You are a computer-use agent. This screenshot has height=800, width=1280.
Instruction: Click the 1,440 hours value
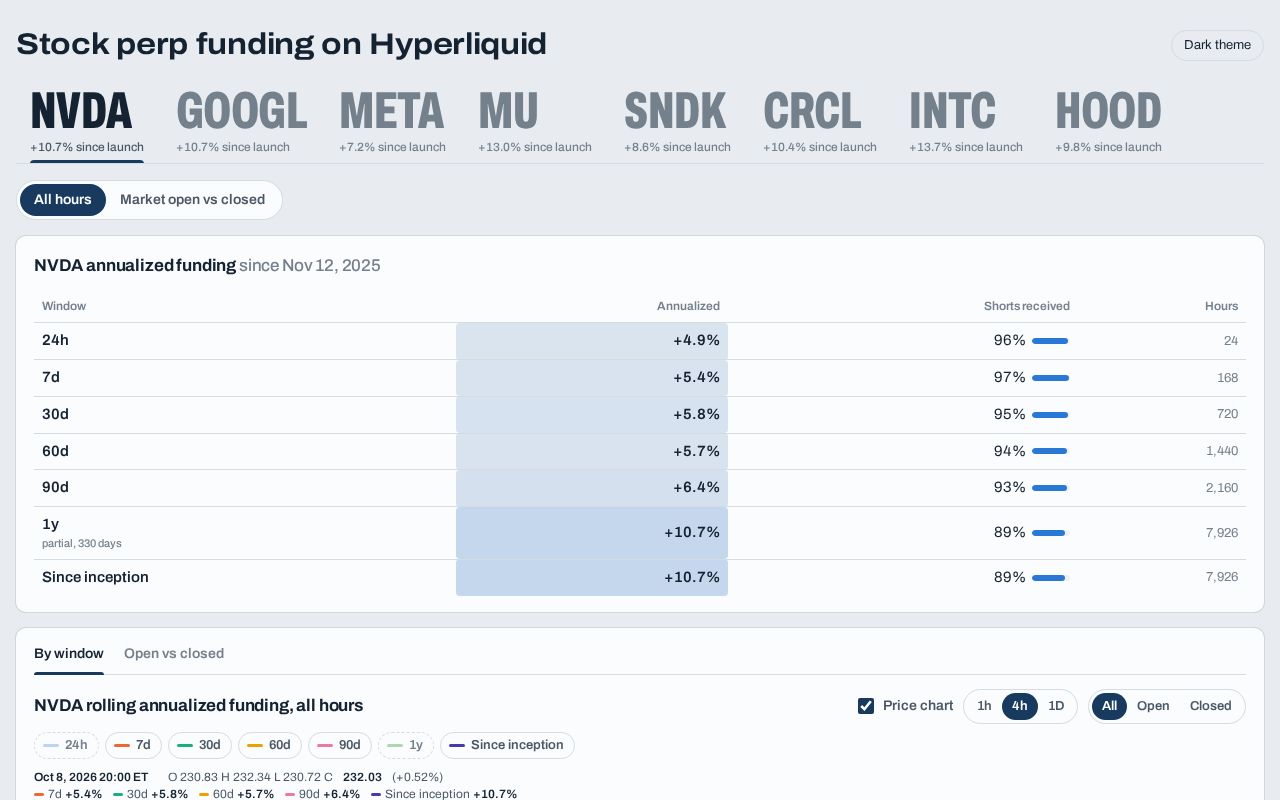point(1222,452)
